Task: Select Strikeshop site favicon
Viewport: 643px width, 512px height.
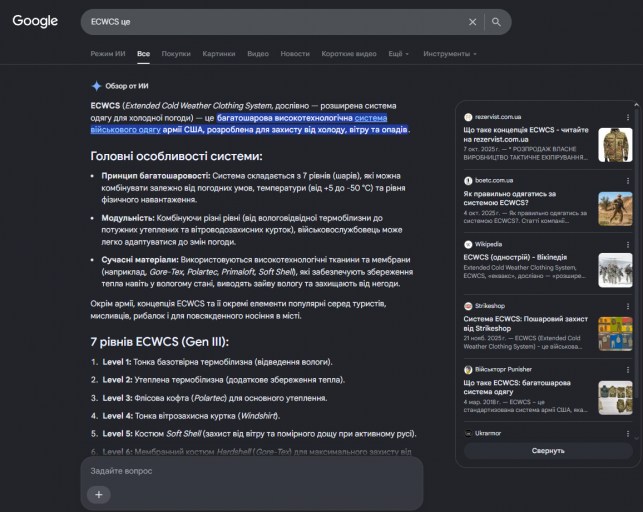Action: tap(468, 306)
